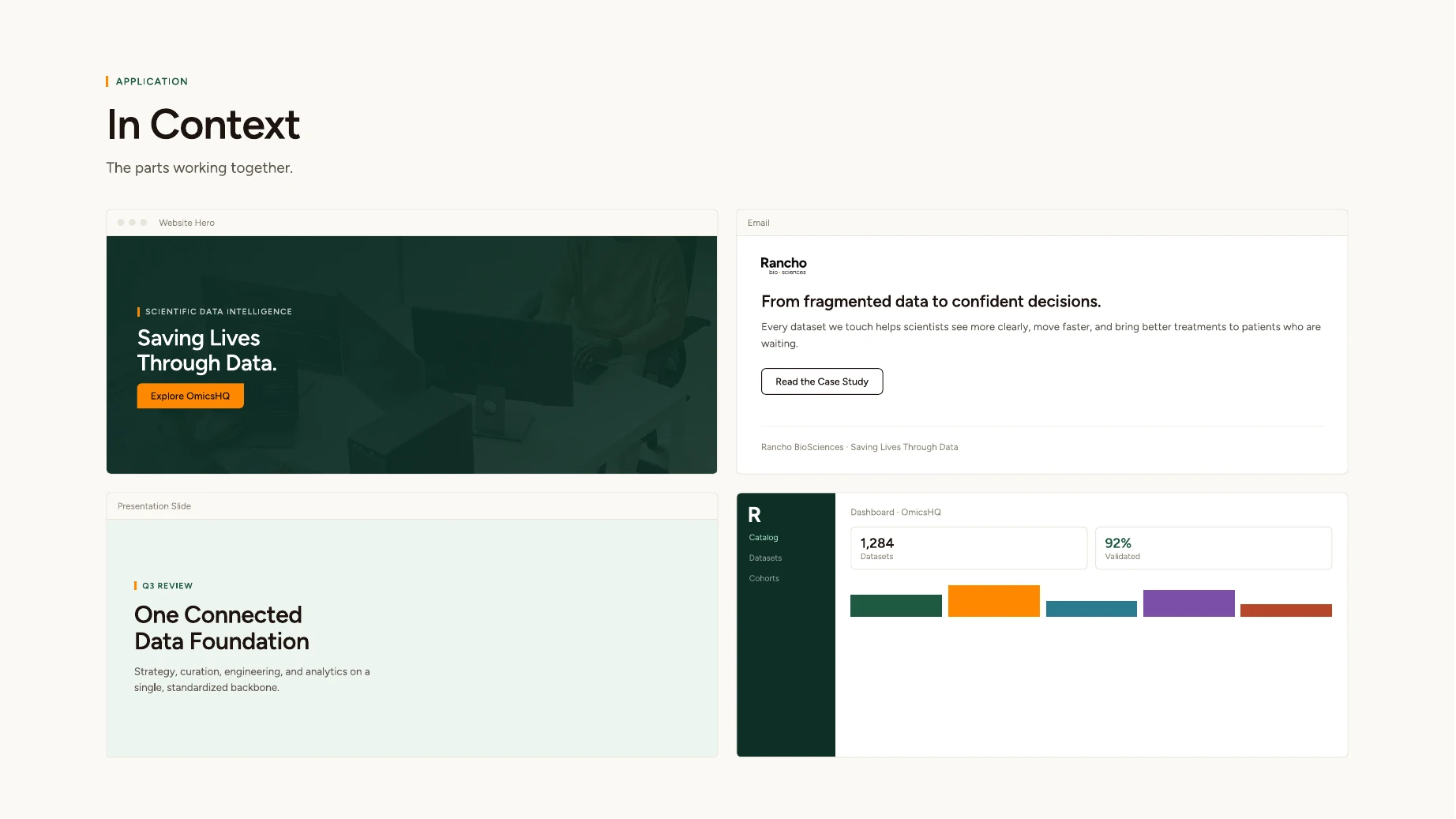Screen dimensions: 1456x819
Task: Click the Q3 REVIEW slide label
Action: tap(167, 586)
